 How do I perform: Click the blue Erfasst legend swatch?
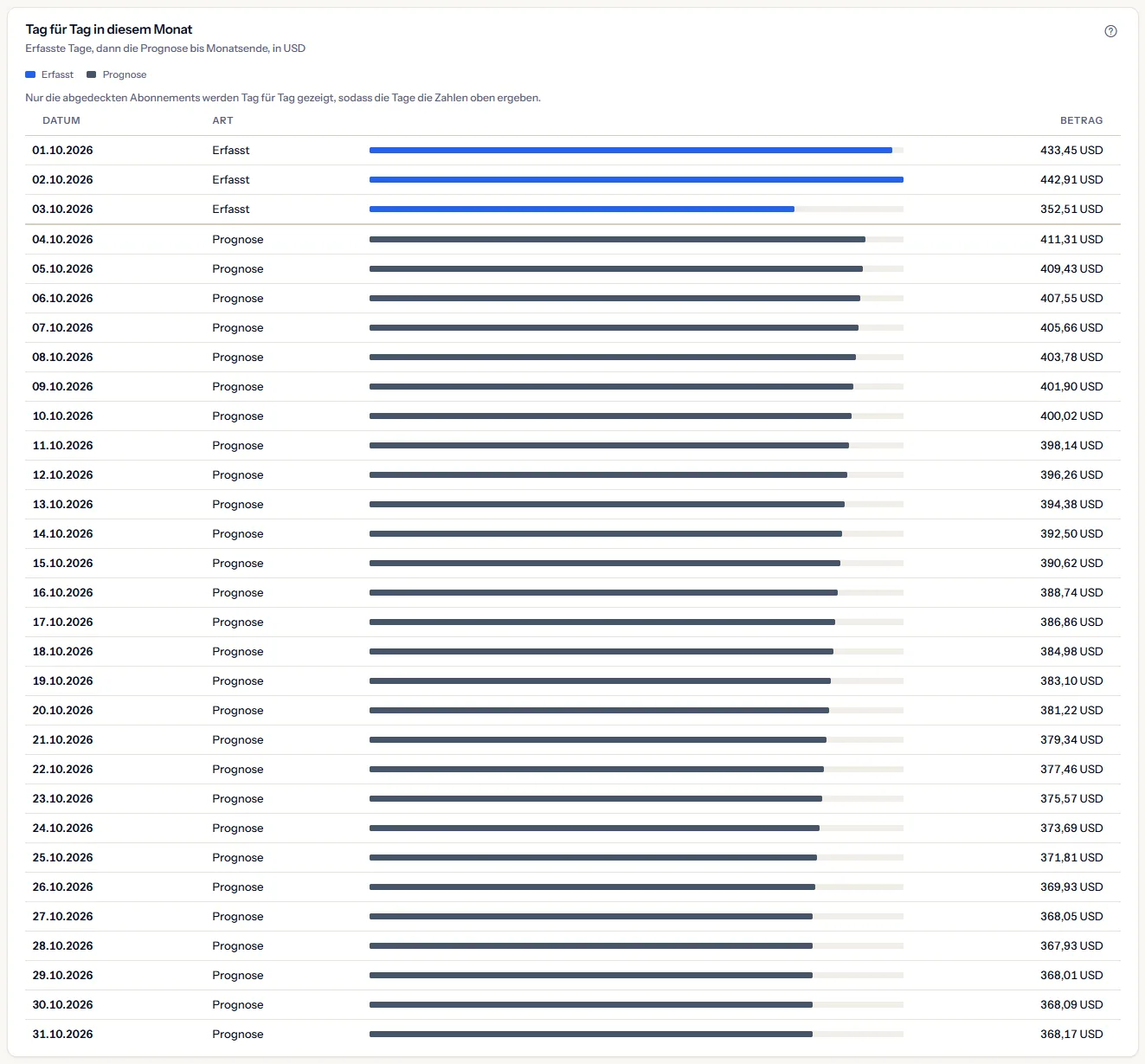click(x=30, y=74)
